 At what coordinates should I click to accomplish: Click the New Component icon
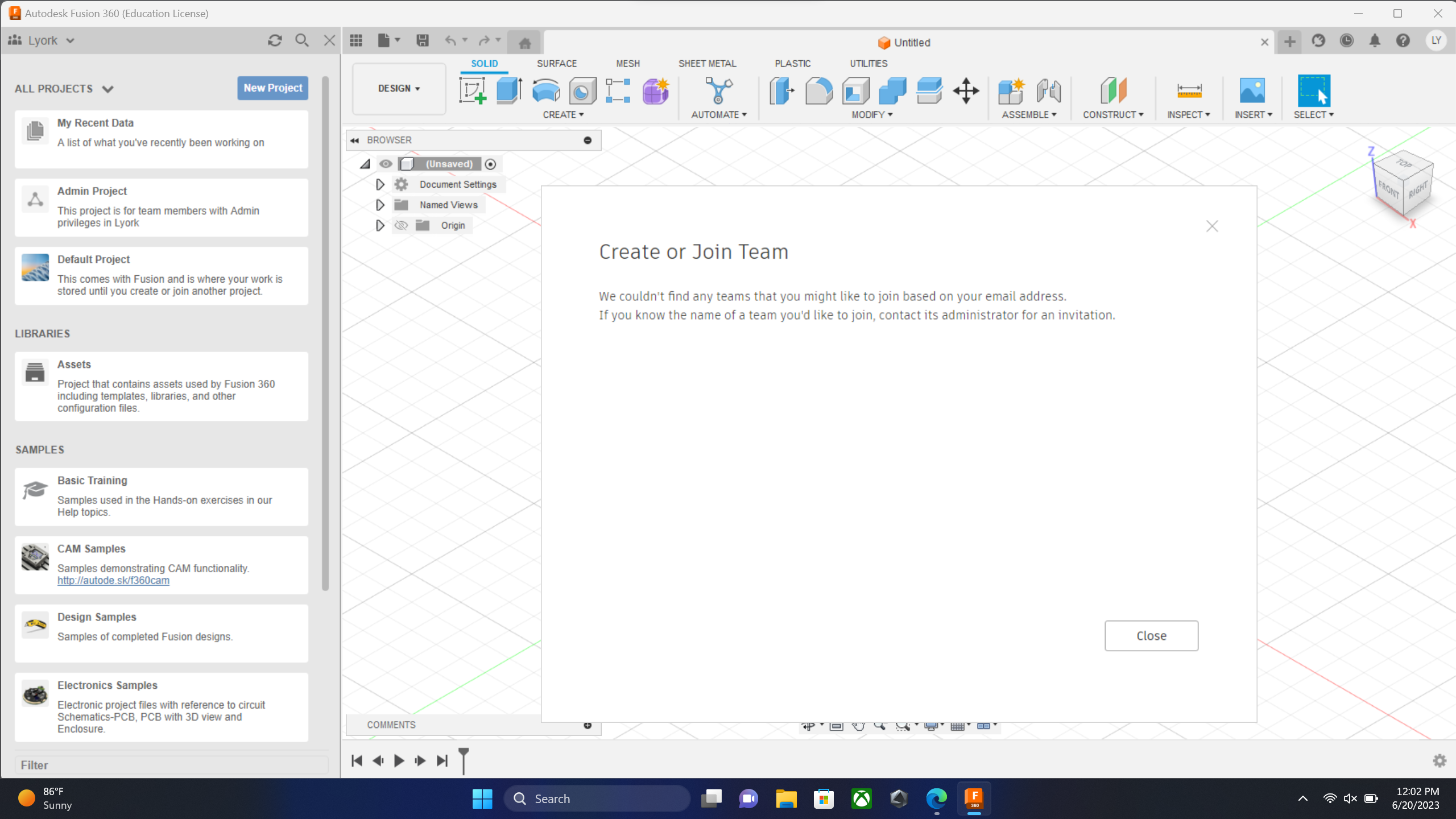pyautogui.click(x=1011, y=91)
